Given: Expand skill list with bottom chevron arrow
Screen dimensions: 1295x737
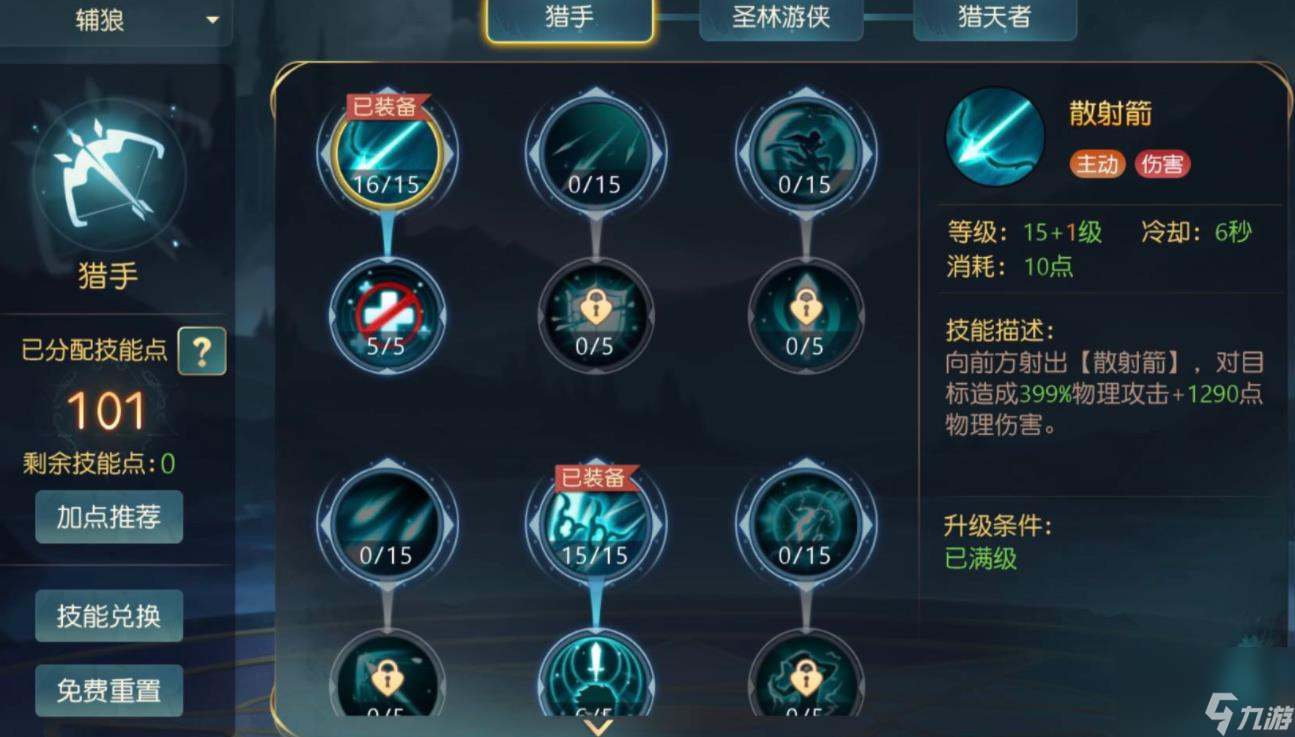Looking at the screenshot, I should [x=597, y=726].
